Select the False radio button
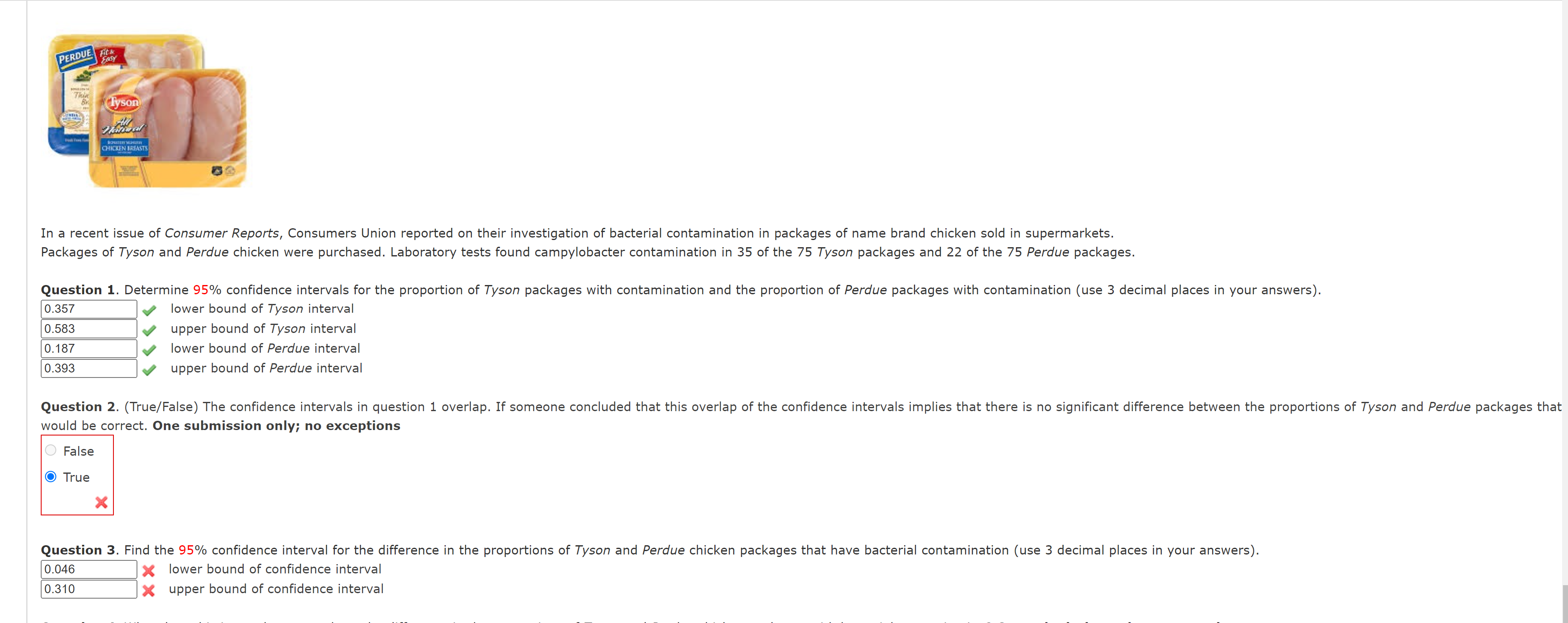The width and height of the screenshot is (1568, 623). tap(51, 450)
